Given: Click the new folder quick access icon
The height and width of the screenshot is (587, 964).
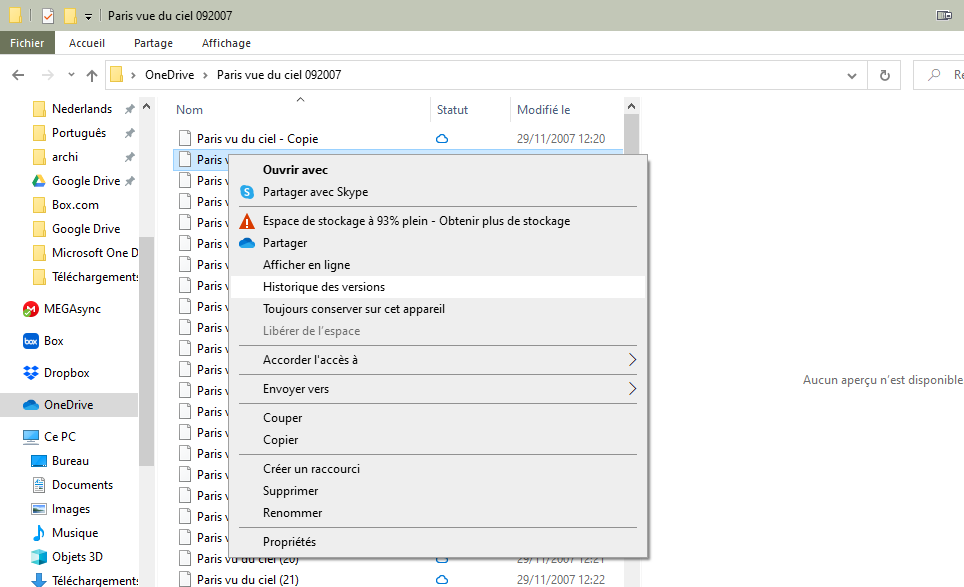Looking at the screenshot, I should pos(70,15).
